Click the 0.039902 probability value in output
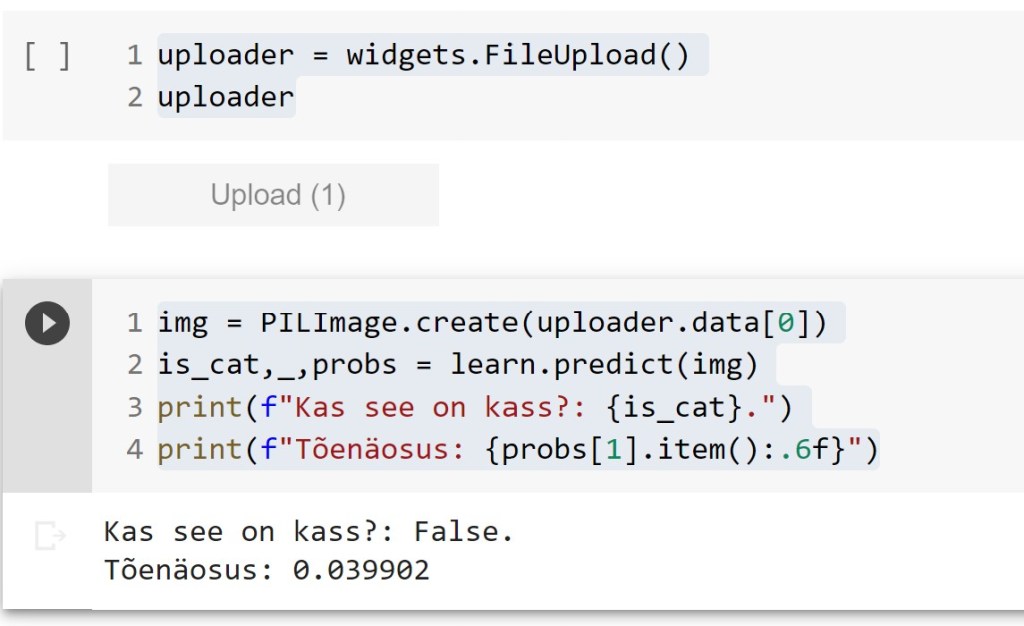The height and width of the screenshot is (626, 1024). (361, 571)
